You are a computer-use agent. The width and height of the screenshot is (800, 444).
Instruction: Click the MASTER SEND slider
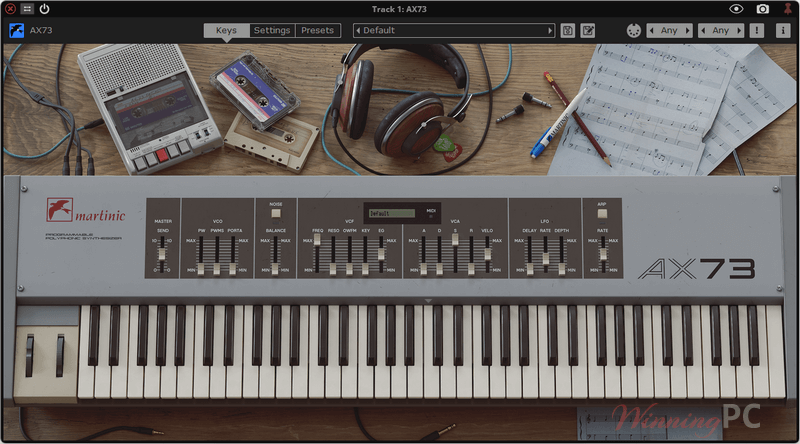pyautogui.click(x=162, y=254)
